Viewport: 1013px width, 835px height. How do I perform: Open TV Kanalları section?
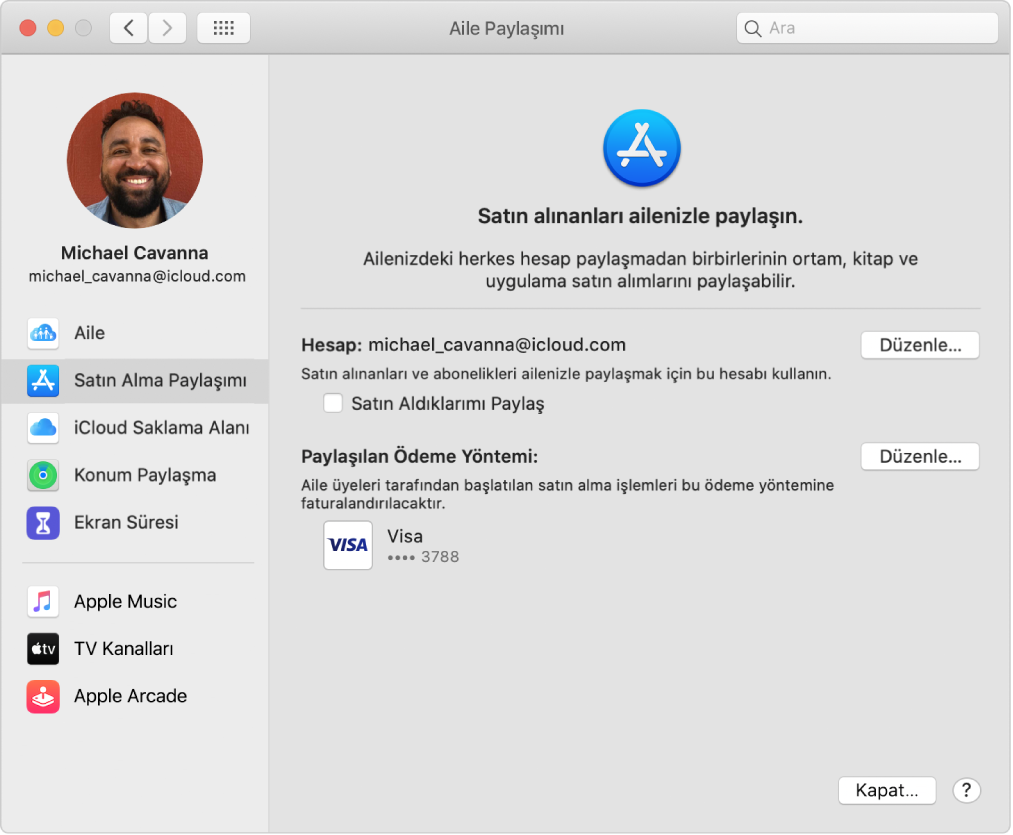pos(135,649)
